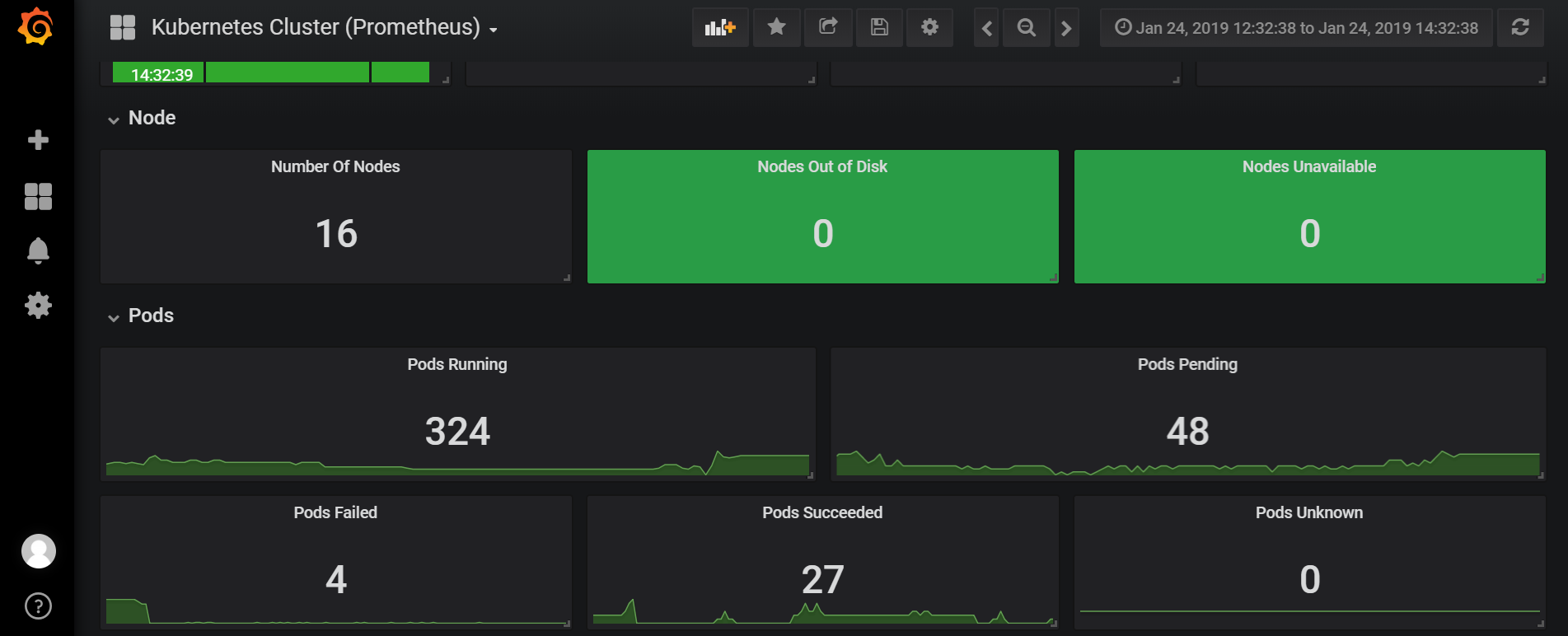Click the 48 value in Pods Pending

[1187, 432]
